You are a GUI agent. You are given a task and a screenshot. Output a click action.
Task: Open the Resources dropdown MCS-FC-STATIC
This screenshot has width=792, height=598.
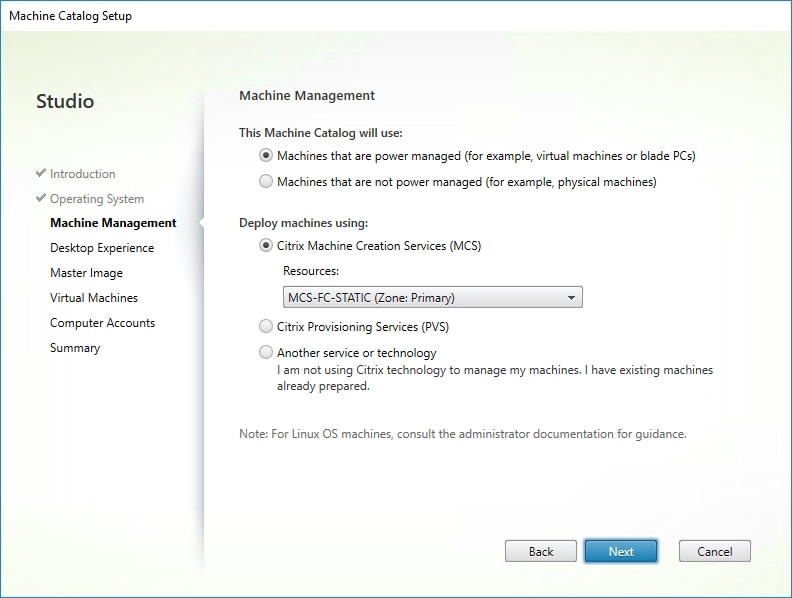432,297
